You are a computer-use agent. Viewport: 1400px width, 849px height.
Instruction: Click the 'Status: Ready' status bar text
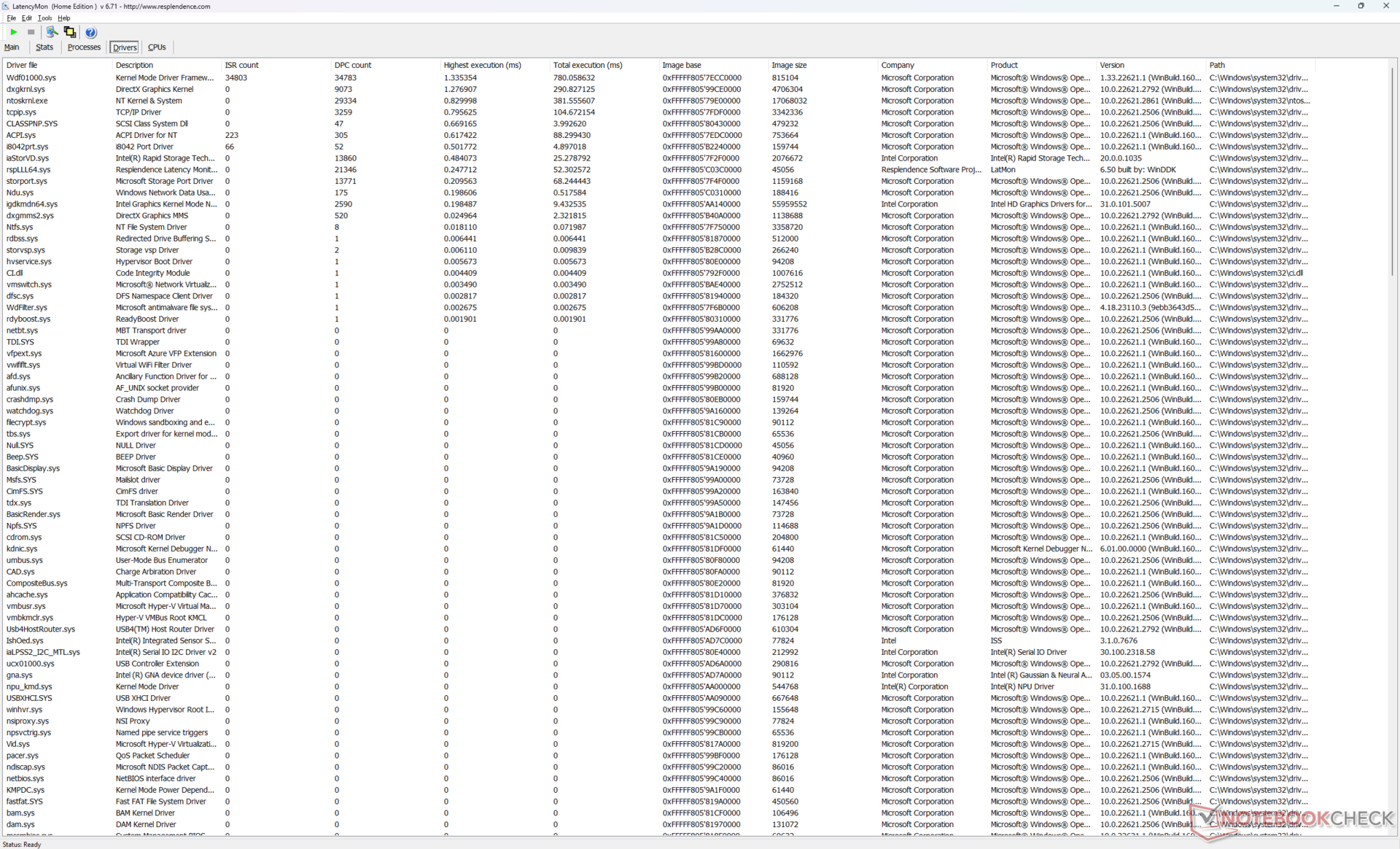[x=22, y=844]
